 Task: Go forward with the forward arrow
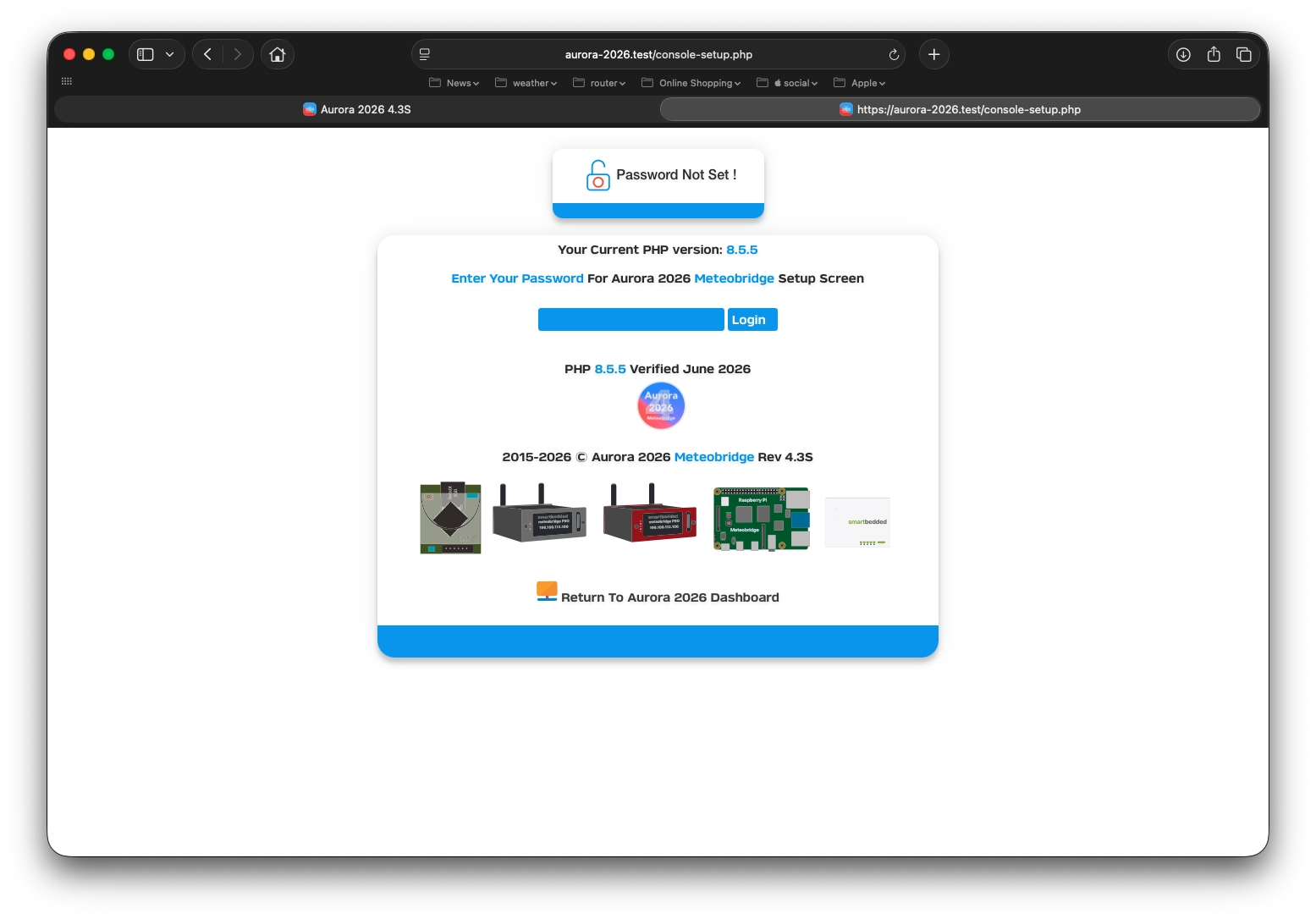point(238,54)
